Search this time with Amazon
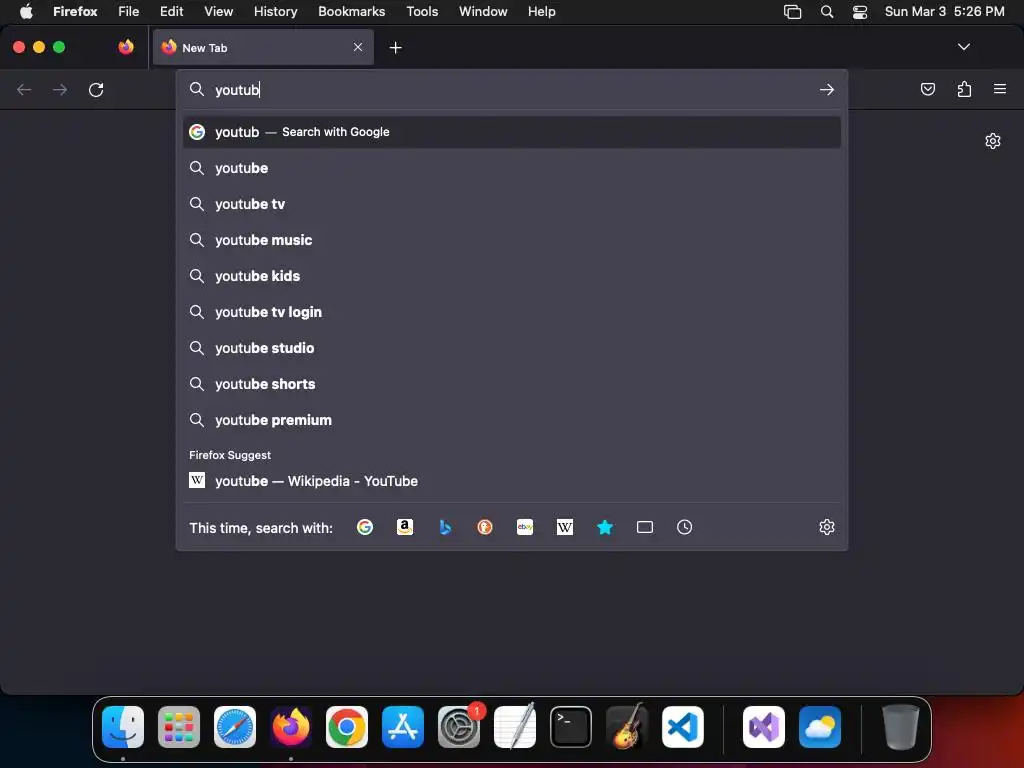1024x768 pixels. click(405, 527)
